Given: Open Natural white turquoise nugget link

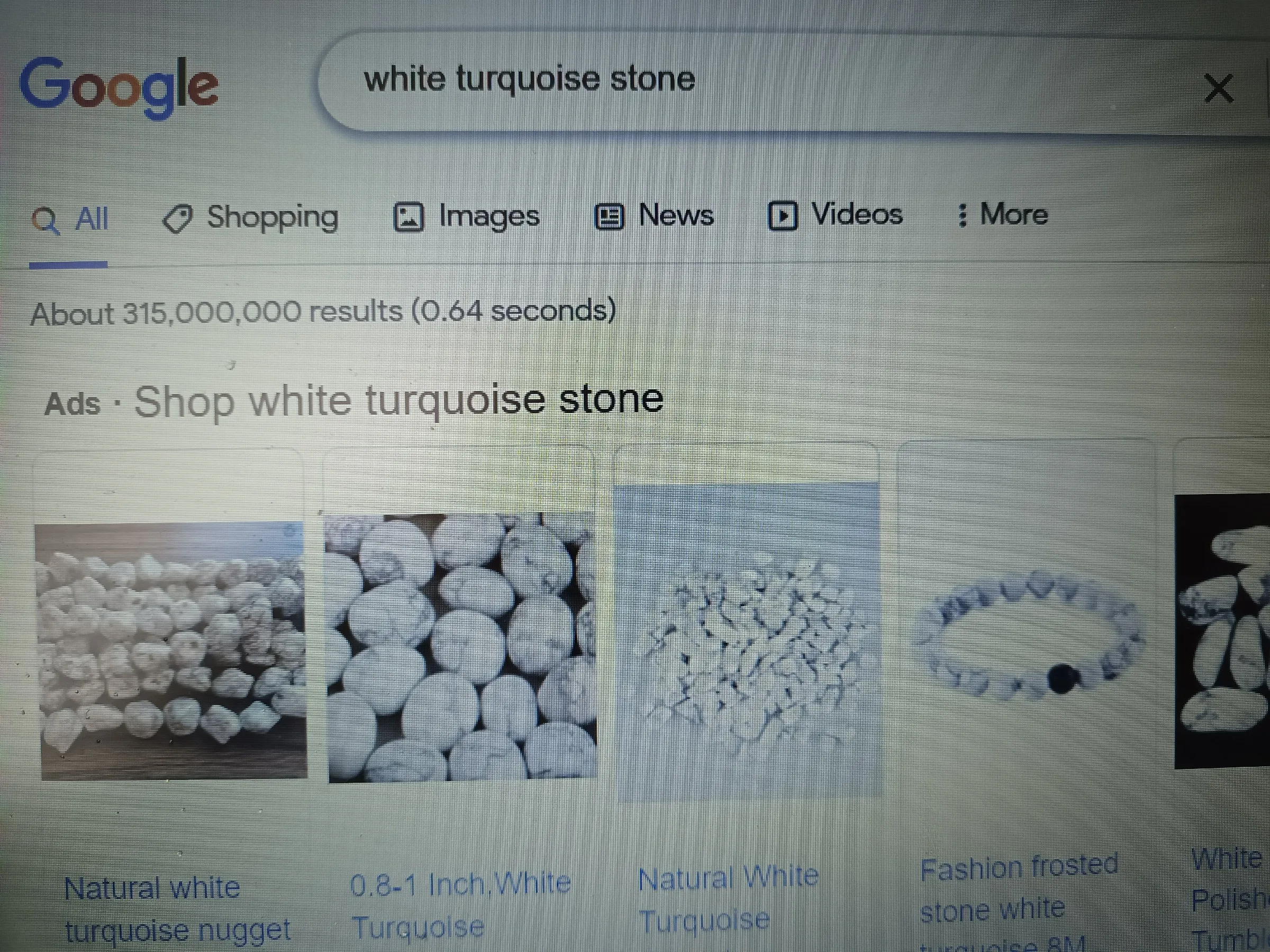Looking at the screenshot, I should click(177, 909).
